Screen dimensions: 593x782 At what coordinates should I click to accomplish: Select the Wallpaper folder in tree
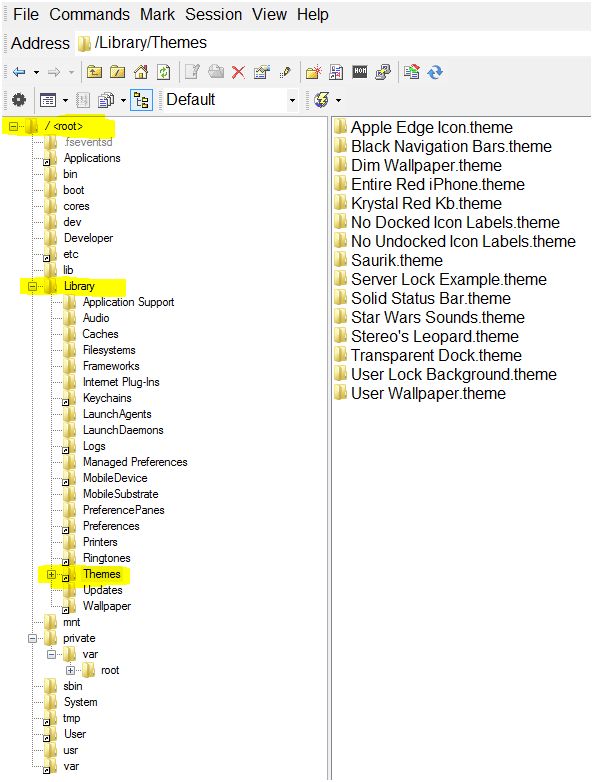coord(107,606)
